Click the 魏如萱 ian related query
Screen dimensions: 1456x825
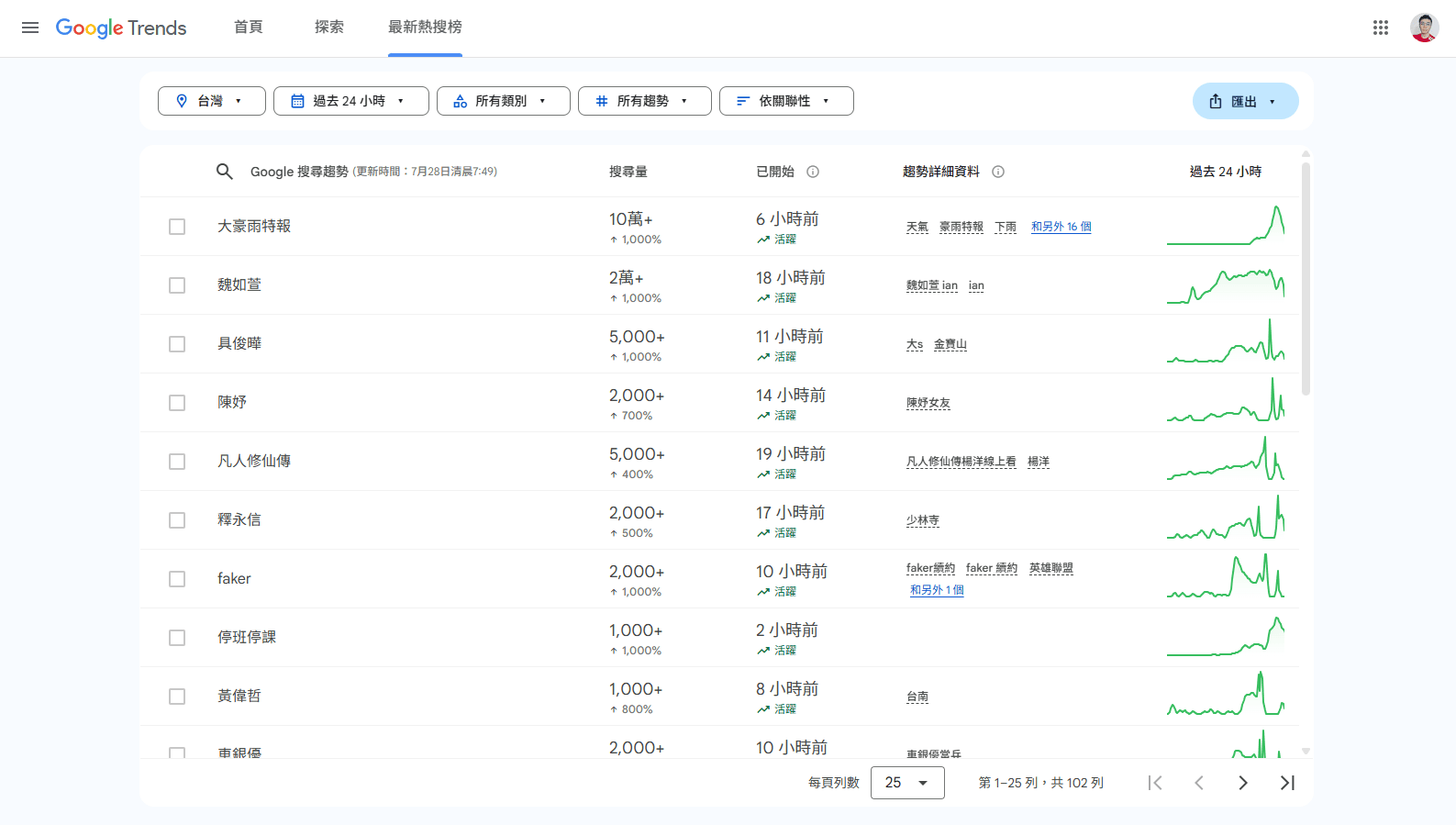932,285
